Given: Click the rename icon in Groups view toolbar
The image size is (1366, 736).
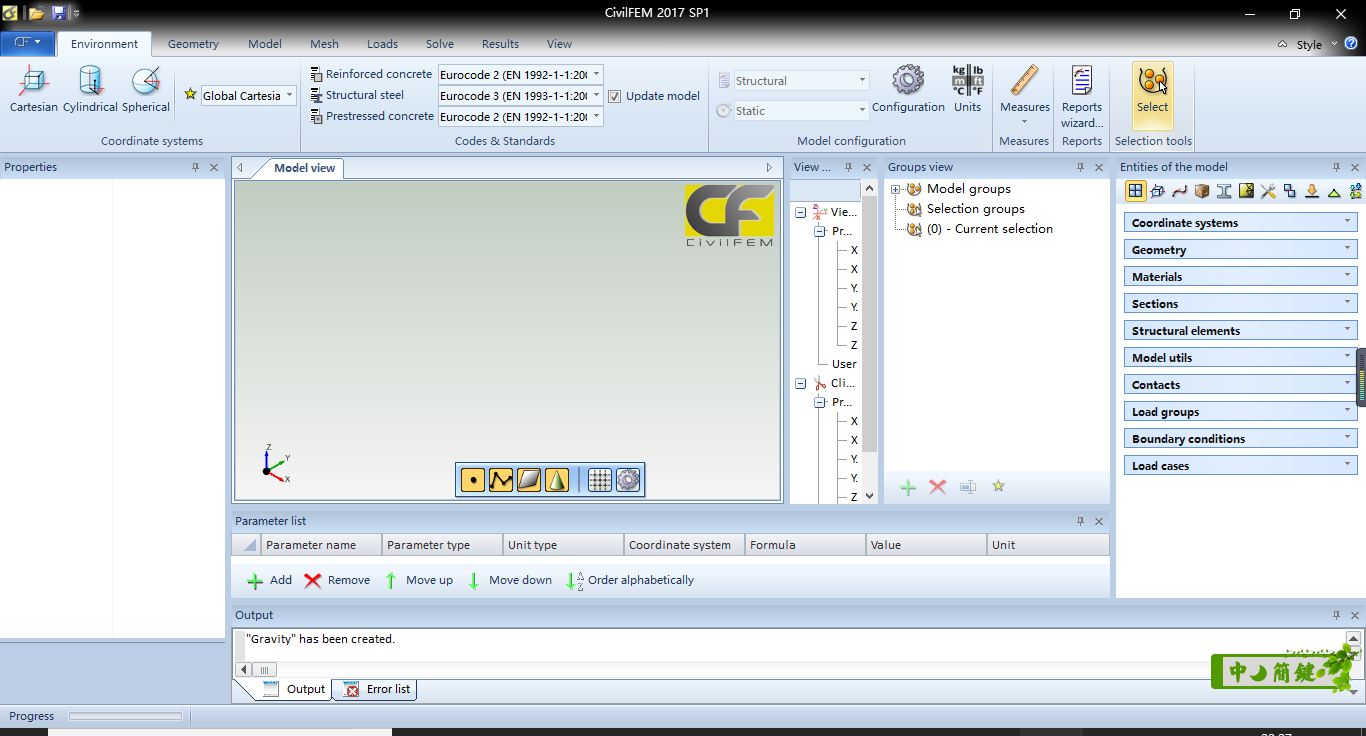Looking at the screenshot, I should [x=967, y=487].
